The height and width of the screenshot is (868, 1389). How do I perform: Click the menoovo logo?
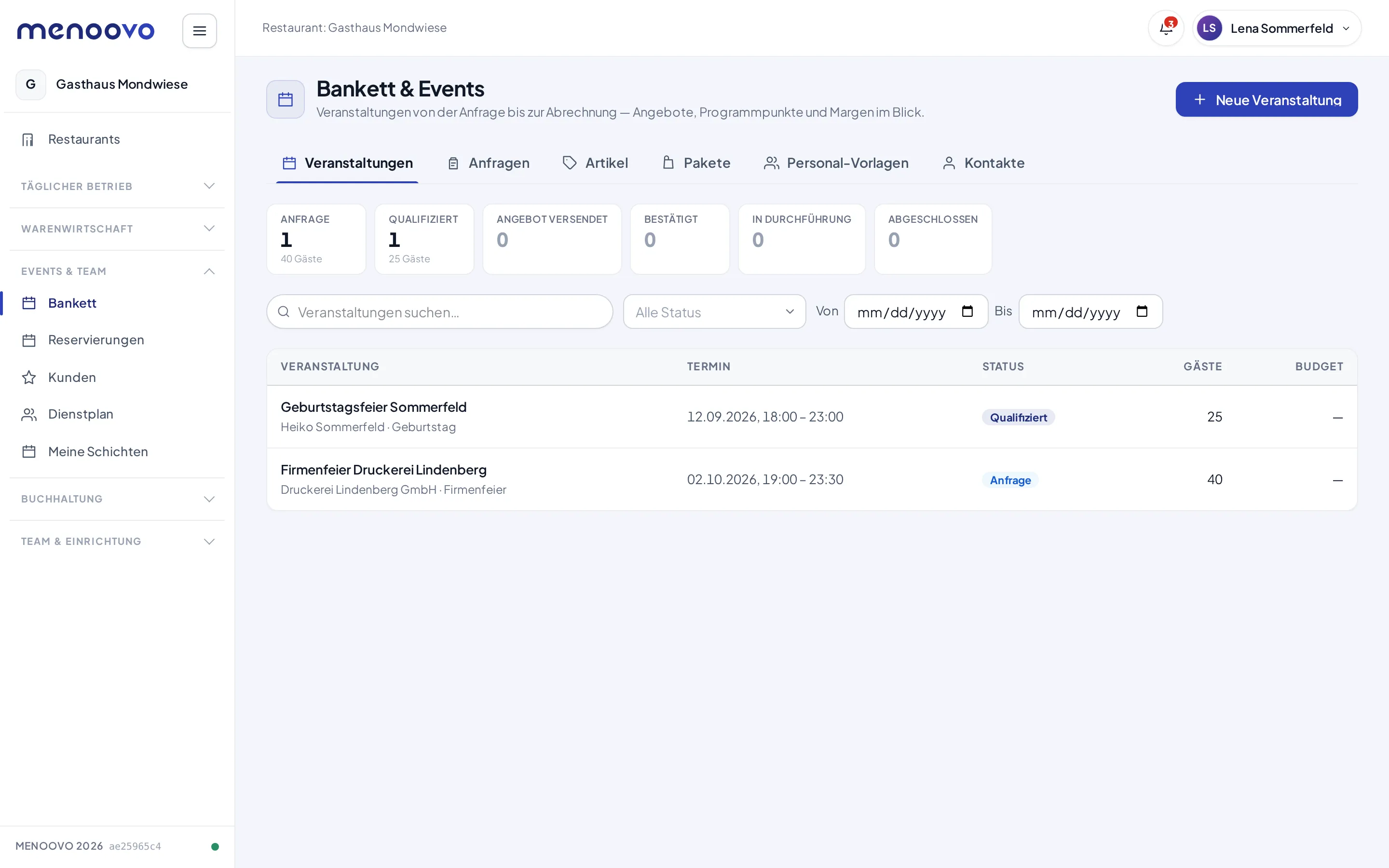tap(85, 31)
